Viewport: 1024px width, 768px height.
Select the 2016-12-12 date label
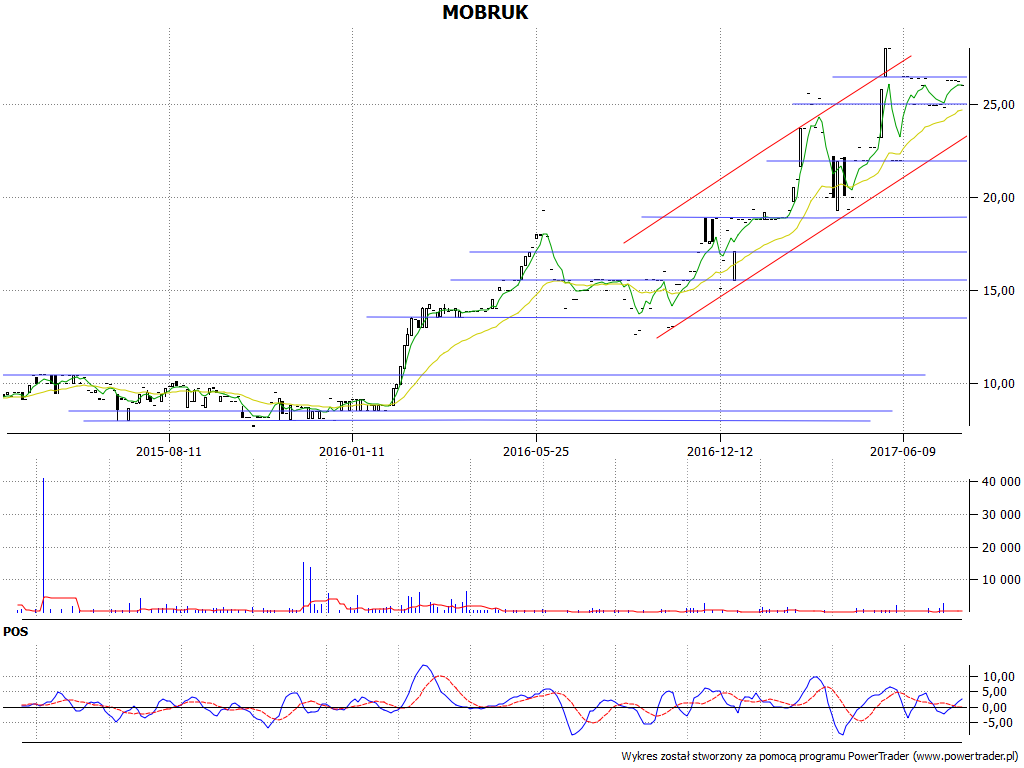tap(720, 451)
